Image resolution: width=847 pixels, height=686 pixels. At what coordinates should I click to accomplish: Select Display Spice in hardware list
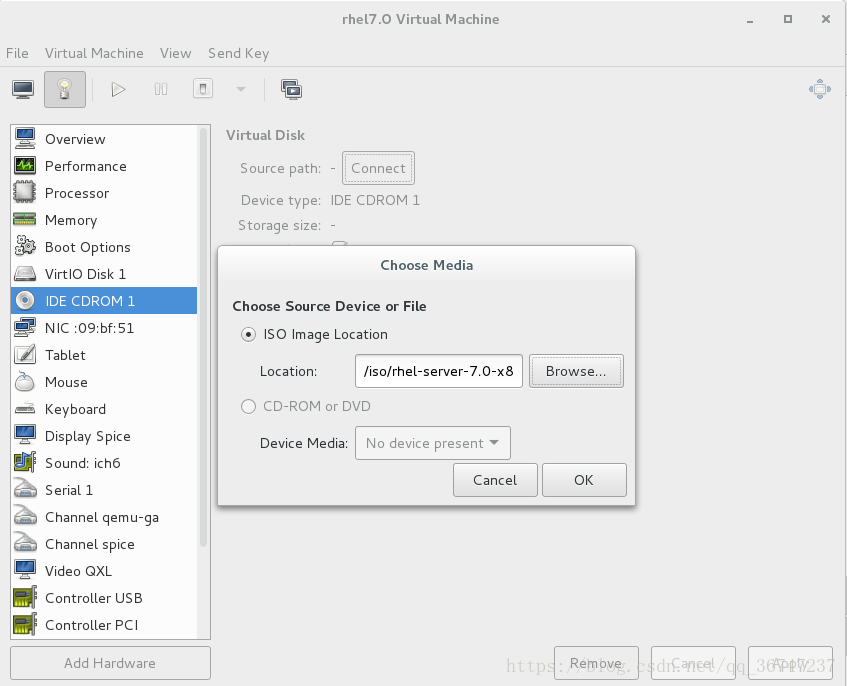point(104,436)
